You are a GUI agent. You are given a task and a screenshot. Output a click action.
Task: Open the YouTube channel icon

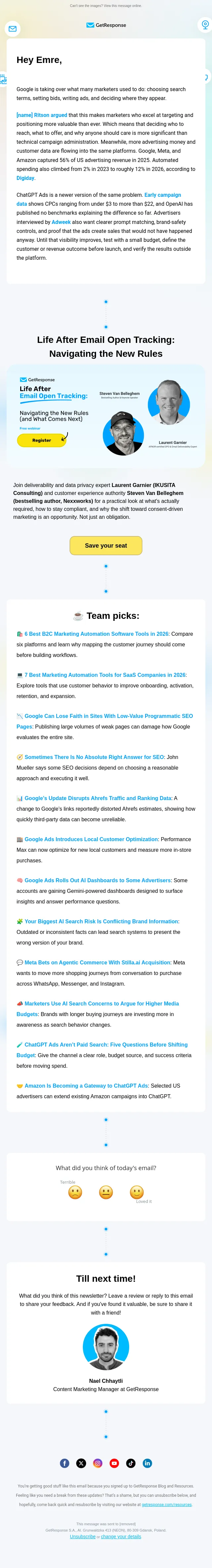(114, 1463)
